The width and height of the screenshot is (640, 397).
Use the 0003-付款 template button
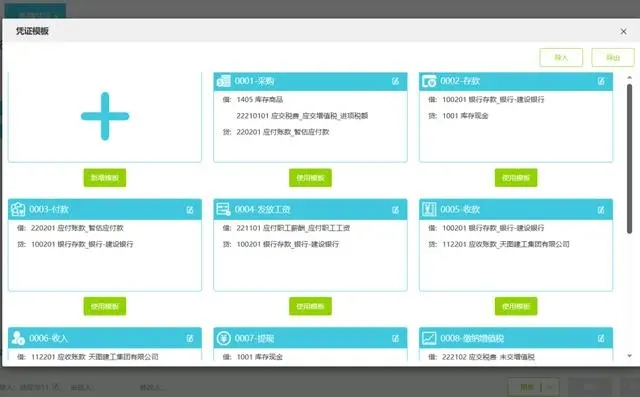[105, 306]
